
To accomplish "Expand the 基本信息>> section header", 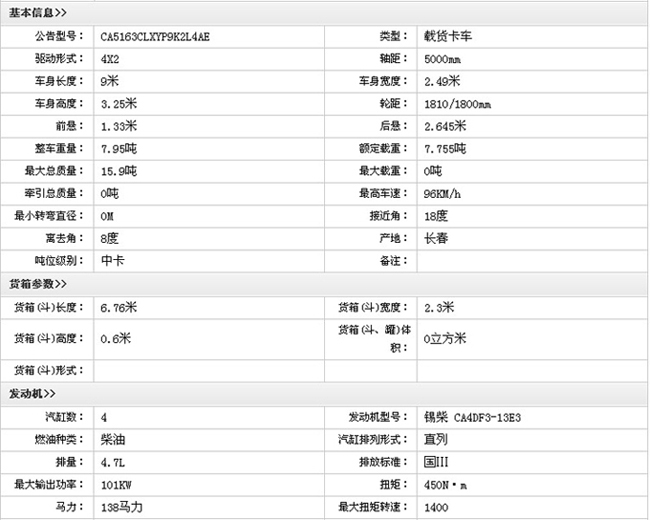I will pyautogui.click(x=38, y=12).
